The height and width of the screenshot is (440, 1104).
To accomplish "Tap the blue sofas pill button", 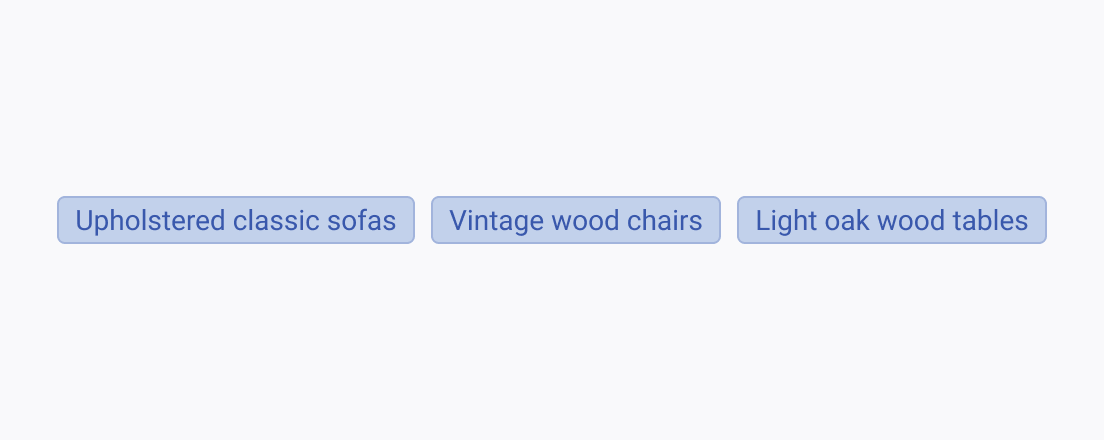I will tap(236, 220).
